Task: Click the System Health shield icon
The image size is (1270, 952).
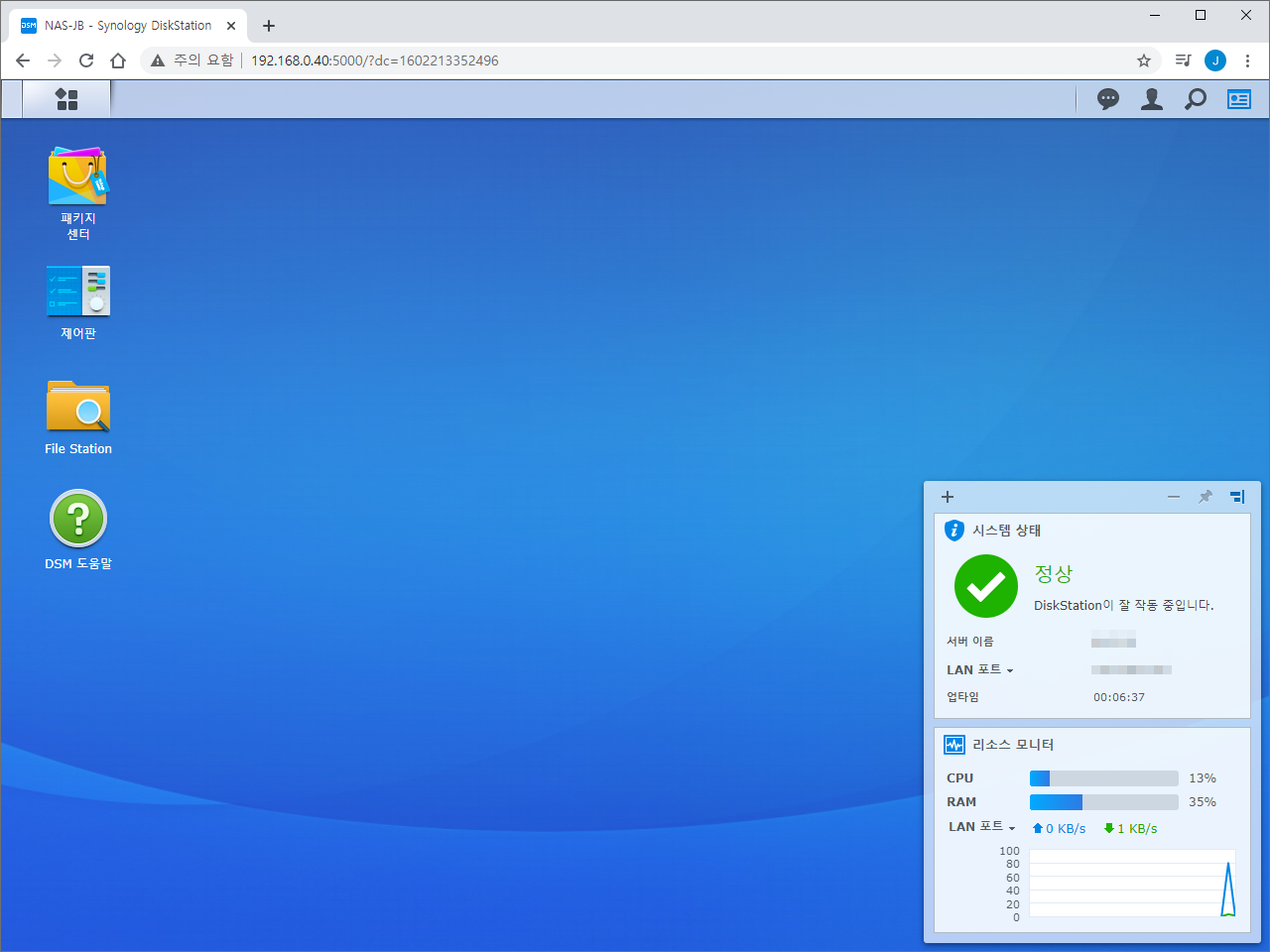Action: click(954, 531)
